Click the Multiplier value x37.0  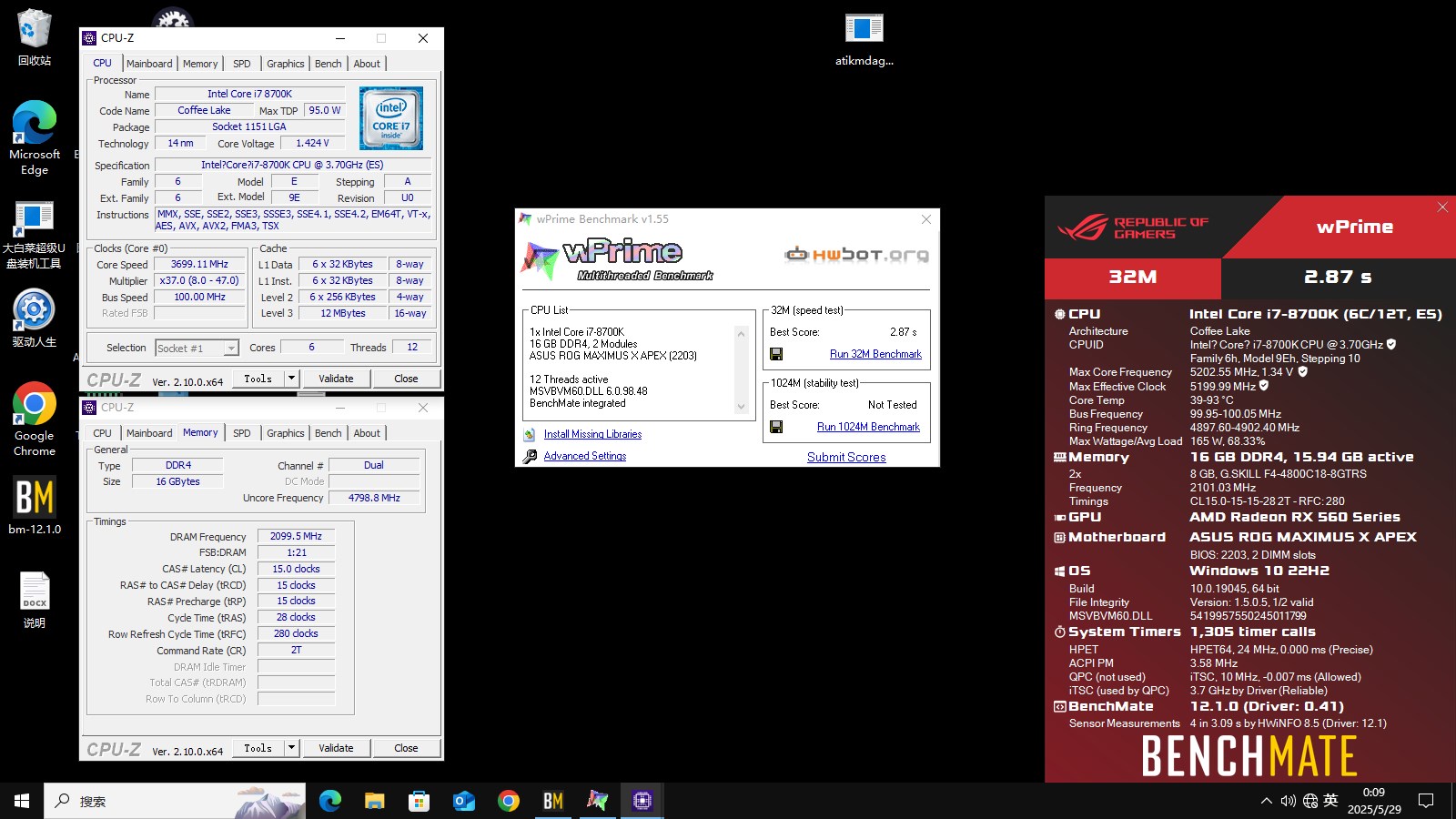199,280
